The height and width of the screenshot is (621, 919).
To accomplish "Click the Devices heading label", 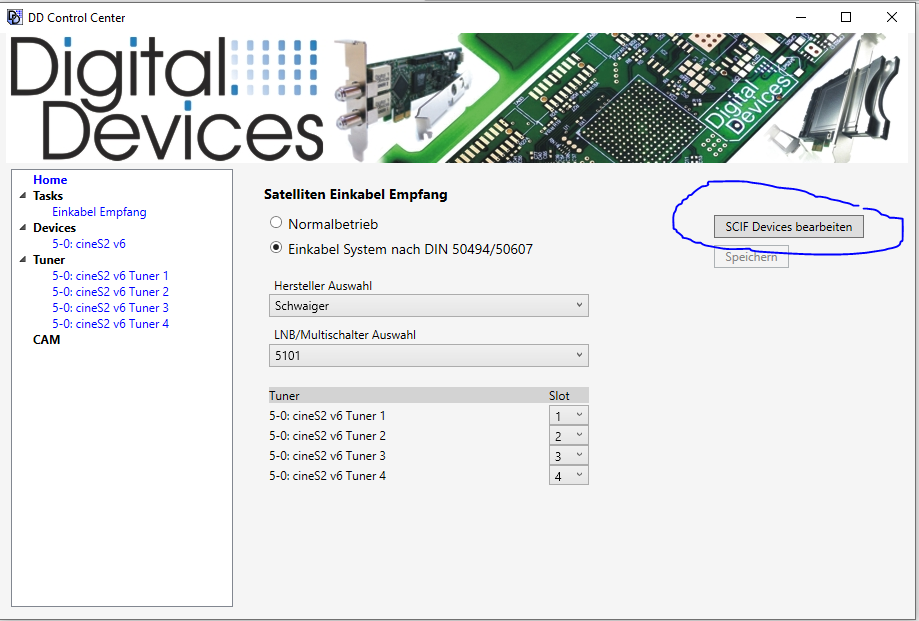I will point(54,227).
